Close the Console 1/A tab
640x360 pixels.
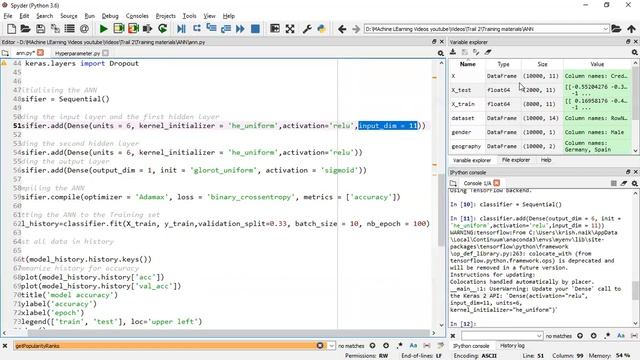497,183
